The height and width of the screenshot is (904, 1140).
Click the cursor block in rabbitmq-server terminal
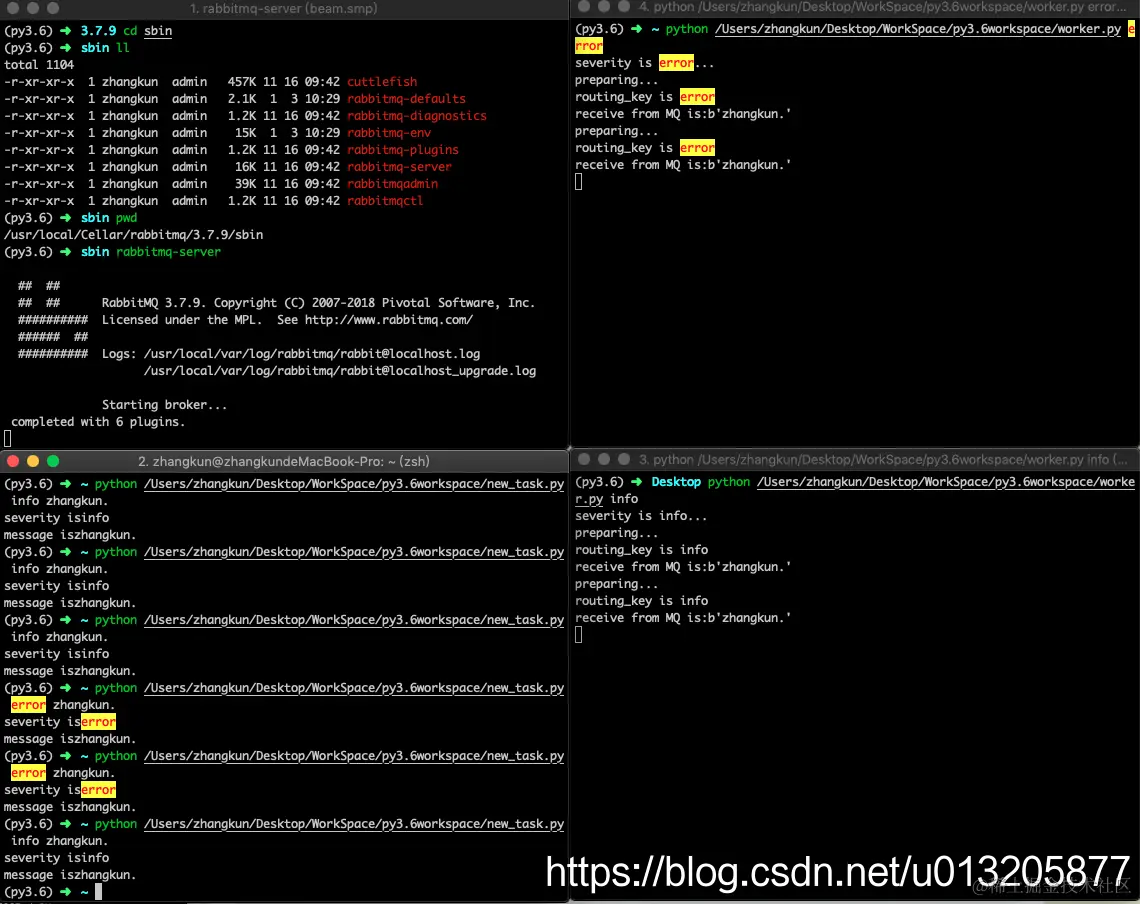tap(7, 439)
